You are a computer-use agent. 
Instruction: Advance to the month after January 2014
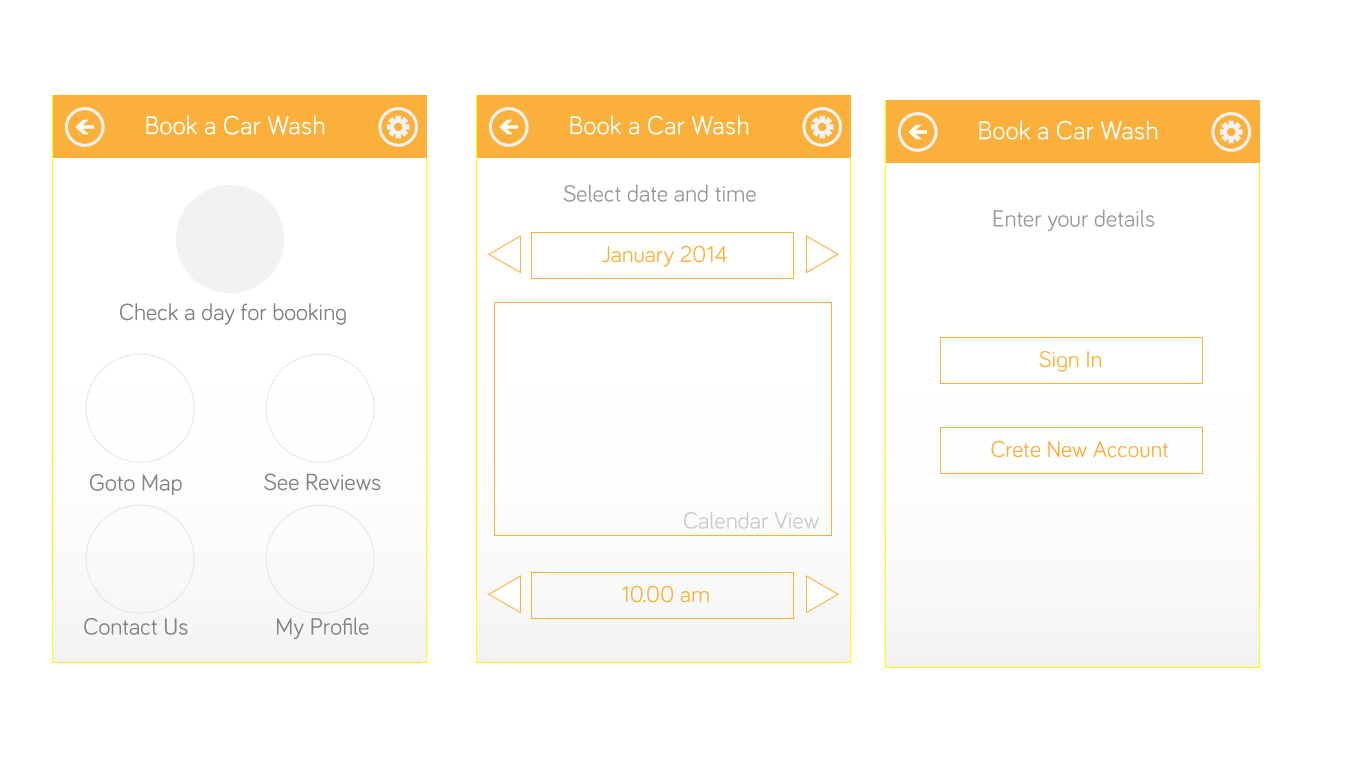822,254
